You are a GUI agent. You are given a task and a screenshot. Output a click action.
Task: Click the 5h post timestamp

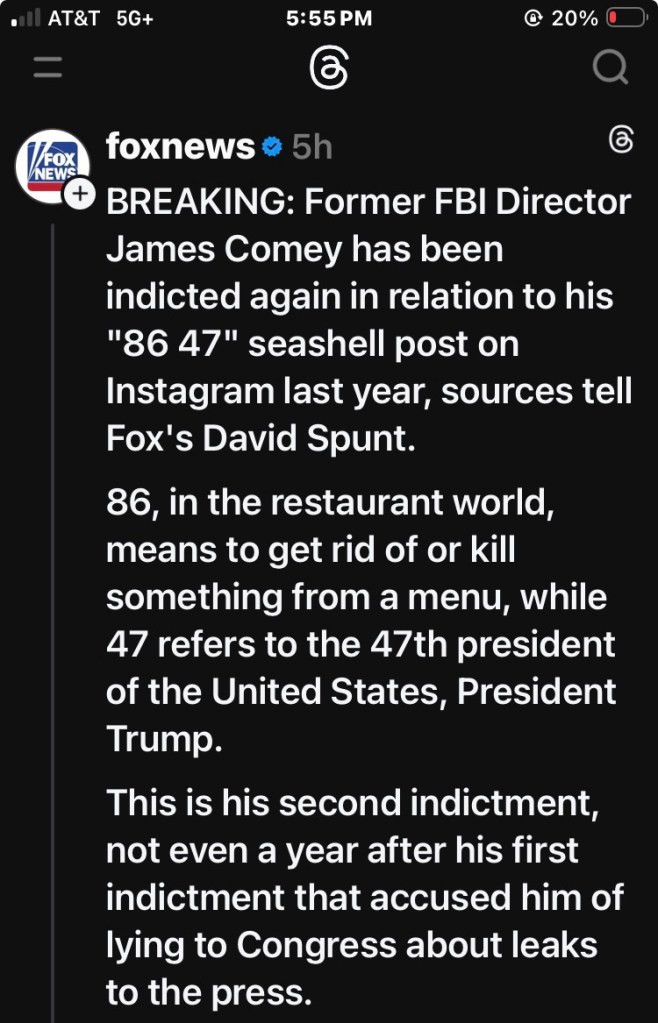[311, 148]
